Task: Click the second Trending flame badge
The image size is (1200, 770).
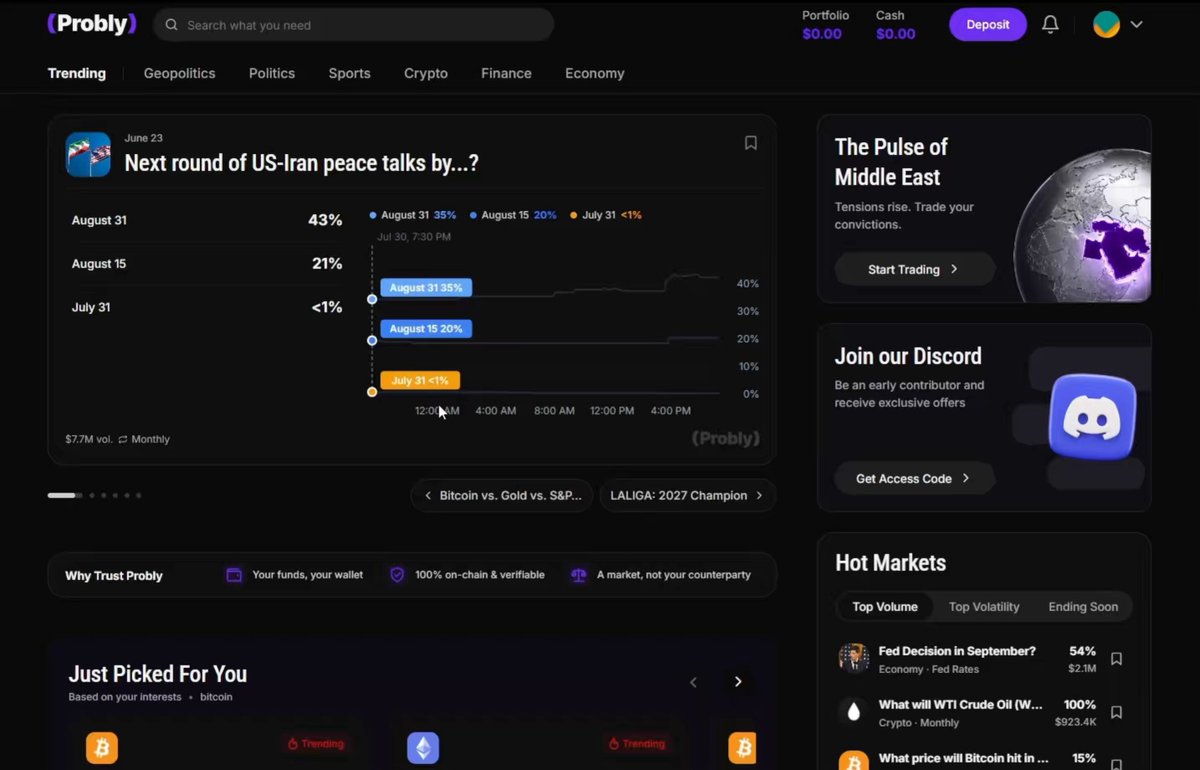Action: (637, 744)
